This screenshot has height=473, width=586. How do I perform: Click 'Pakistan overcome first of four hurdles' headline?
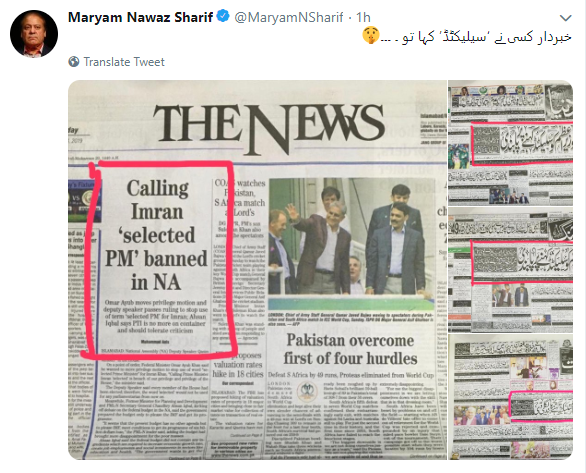351,349
